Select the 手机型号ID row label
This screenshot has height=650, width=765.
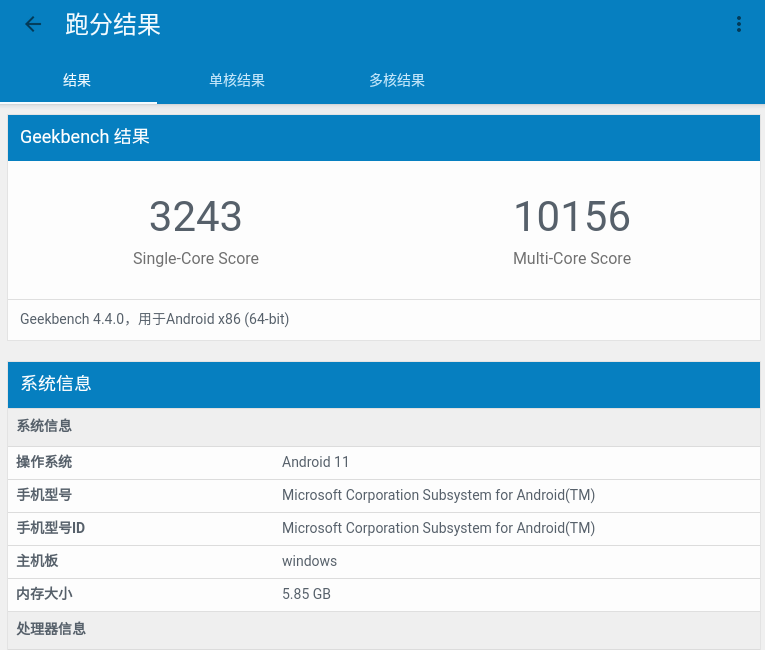(50, 528)
